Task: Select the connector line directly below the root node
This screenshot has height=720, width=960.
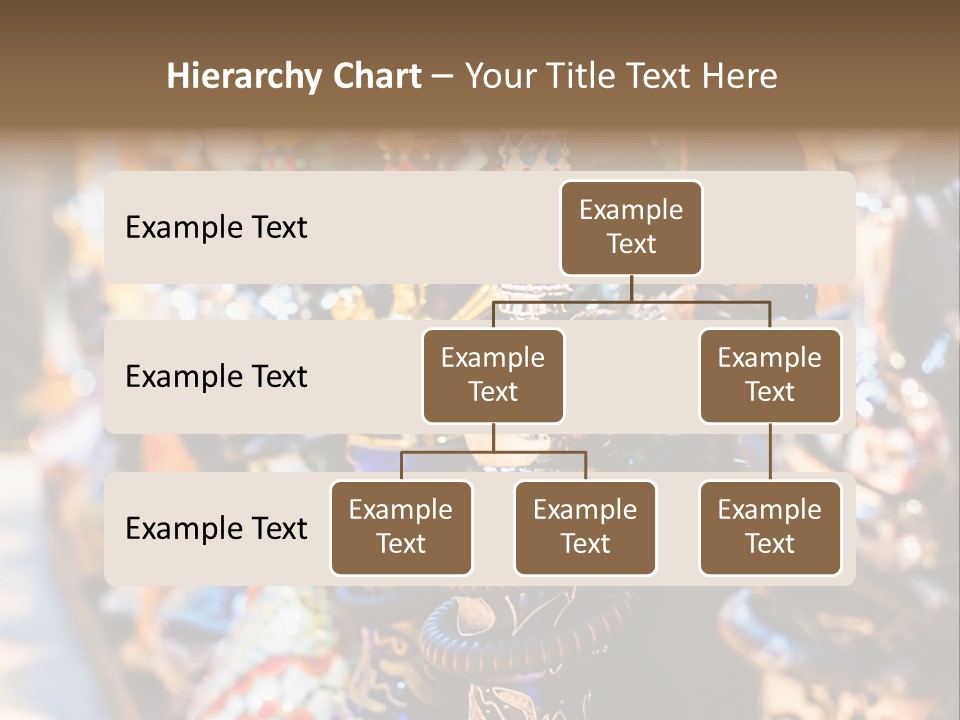Action: click(x=631, y=288)
